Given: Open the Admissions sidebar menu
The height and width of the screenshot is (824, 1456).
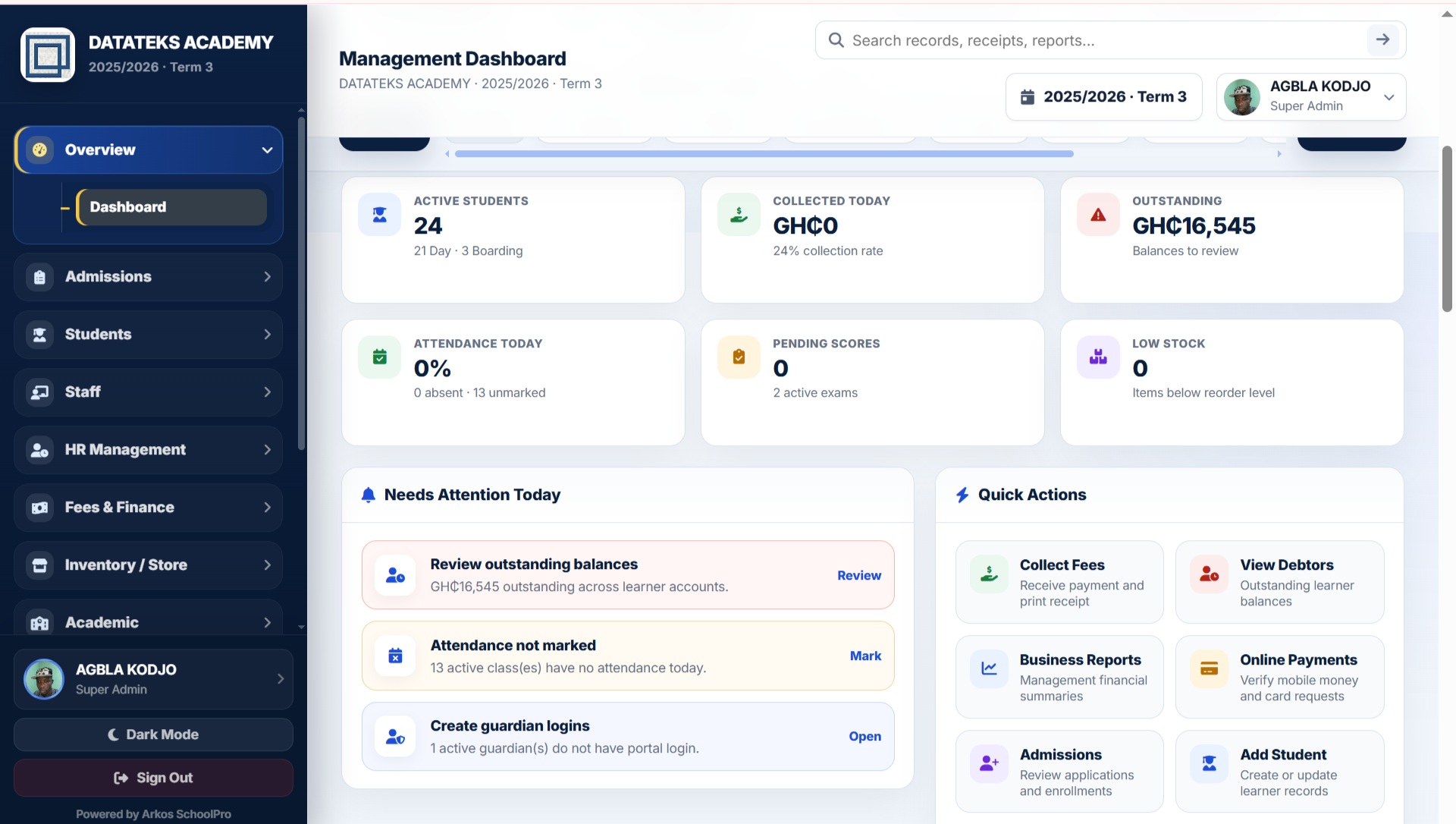Looking at the screenshot, I should pos(148,277).
